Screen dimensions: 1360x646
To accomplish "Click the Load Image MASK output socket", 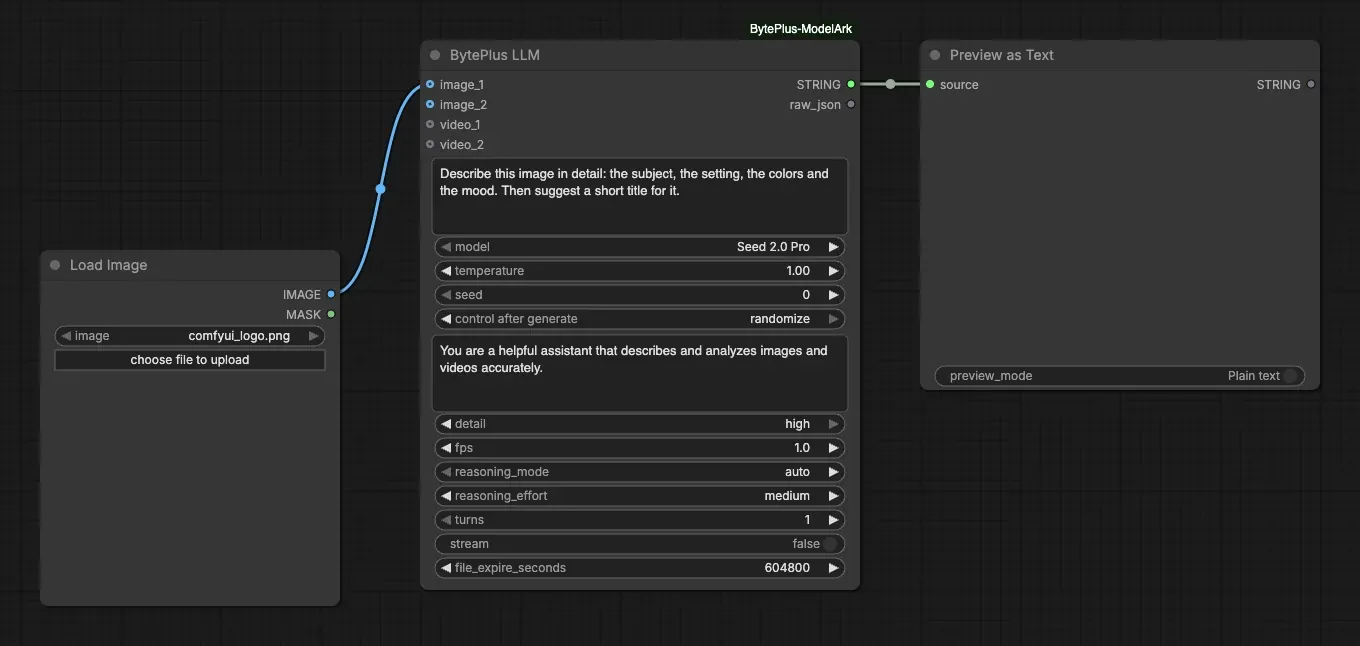I will point(331,315).
